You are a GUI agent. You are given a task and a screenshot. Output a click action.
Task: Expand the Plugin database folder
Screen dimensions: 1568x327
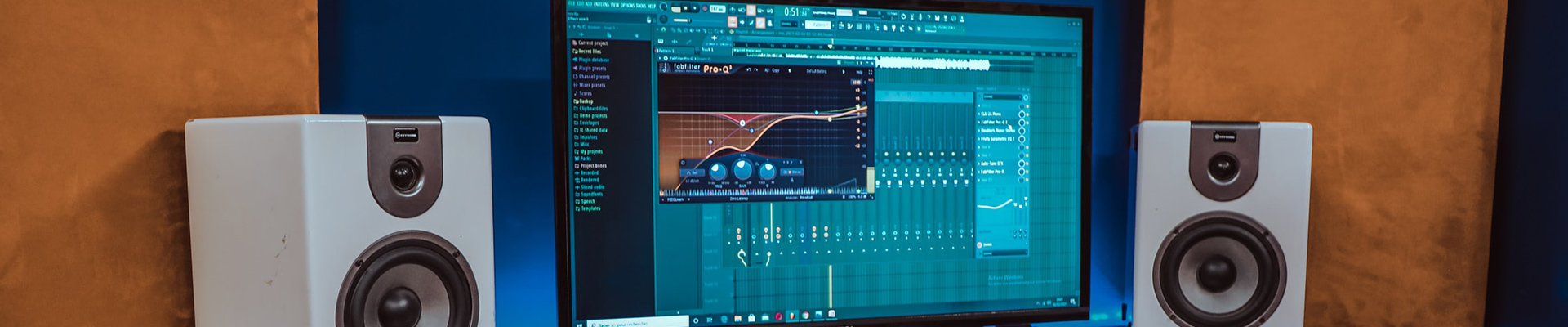593,60
